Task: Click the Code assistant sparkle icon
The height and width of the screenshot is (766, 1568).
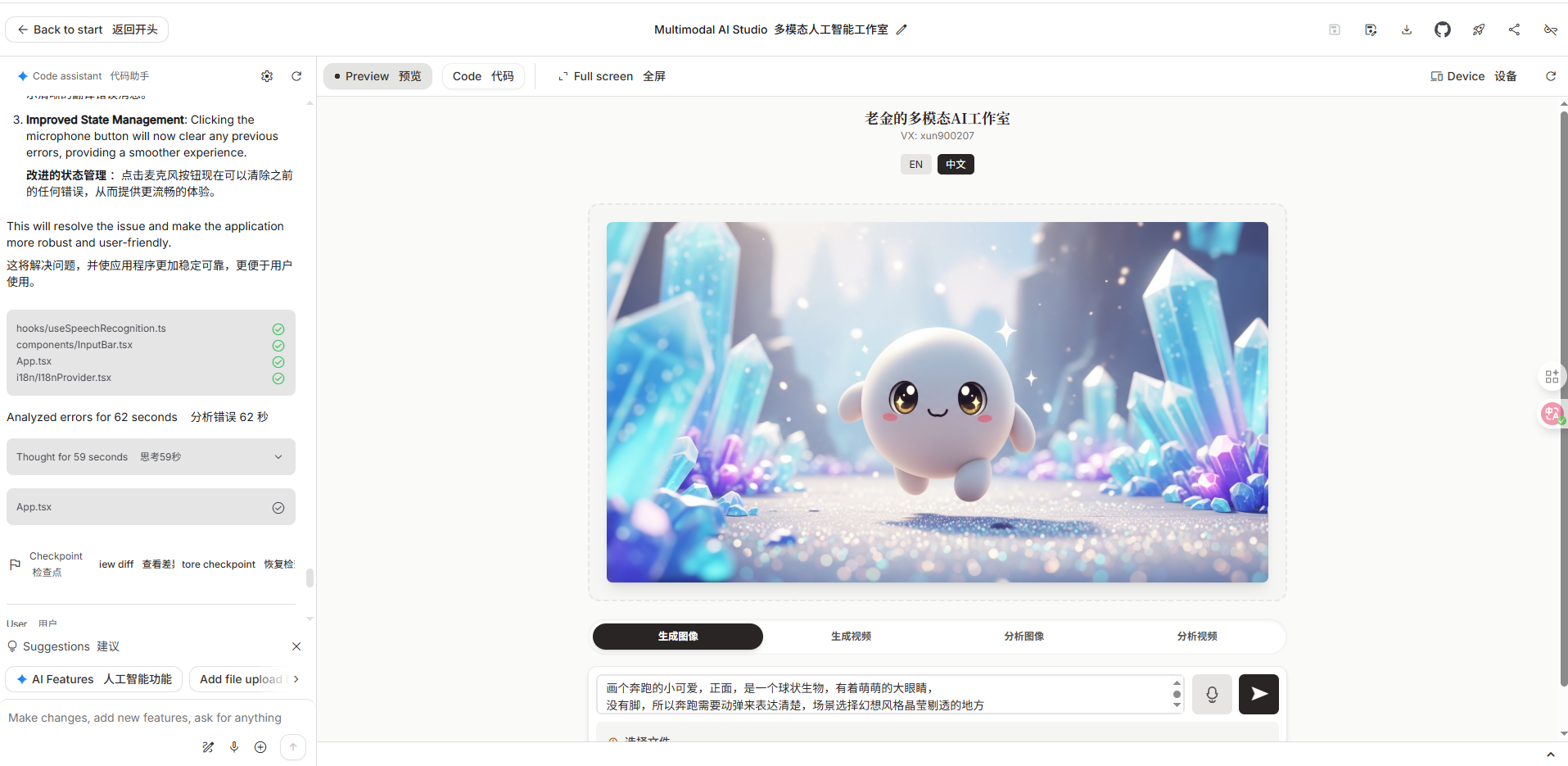Action: [x=22, y=76]
